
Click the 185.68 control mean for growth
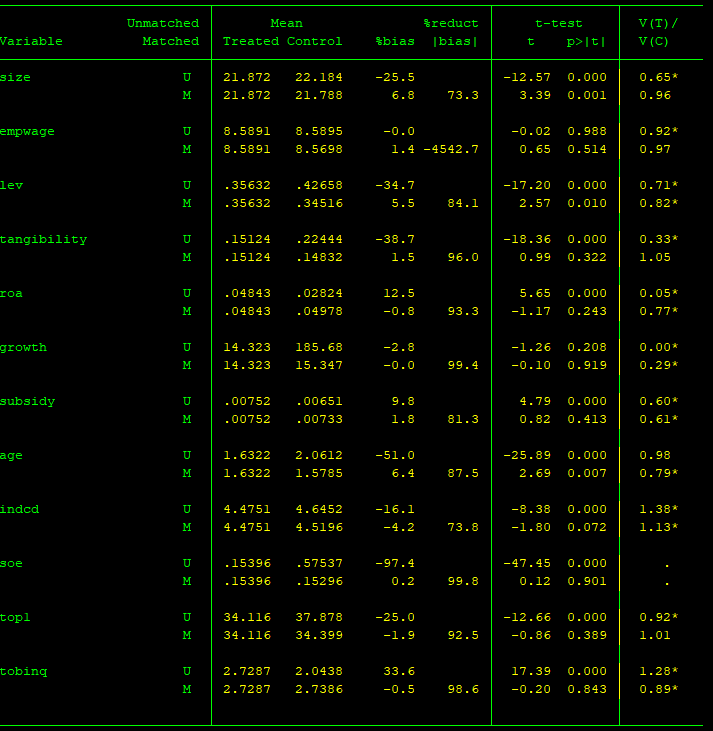[319, 348]
